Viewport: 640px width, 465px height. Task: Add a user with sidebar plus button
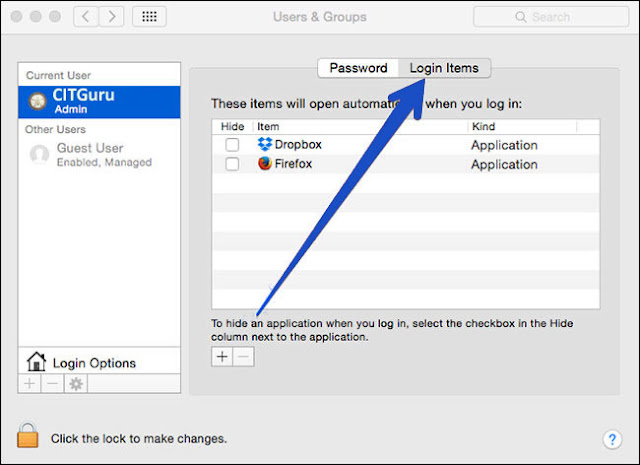tap(29, 384)
